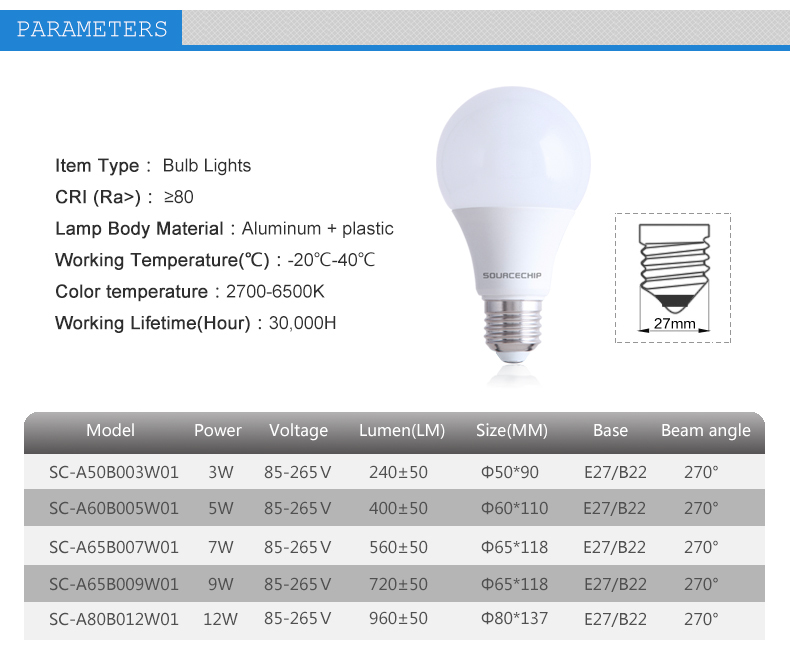Click the Item Type label text

pos(97,166)
